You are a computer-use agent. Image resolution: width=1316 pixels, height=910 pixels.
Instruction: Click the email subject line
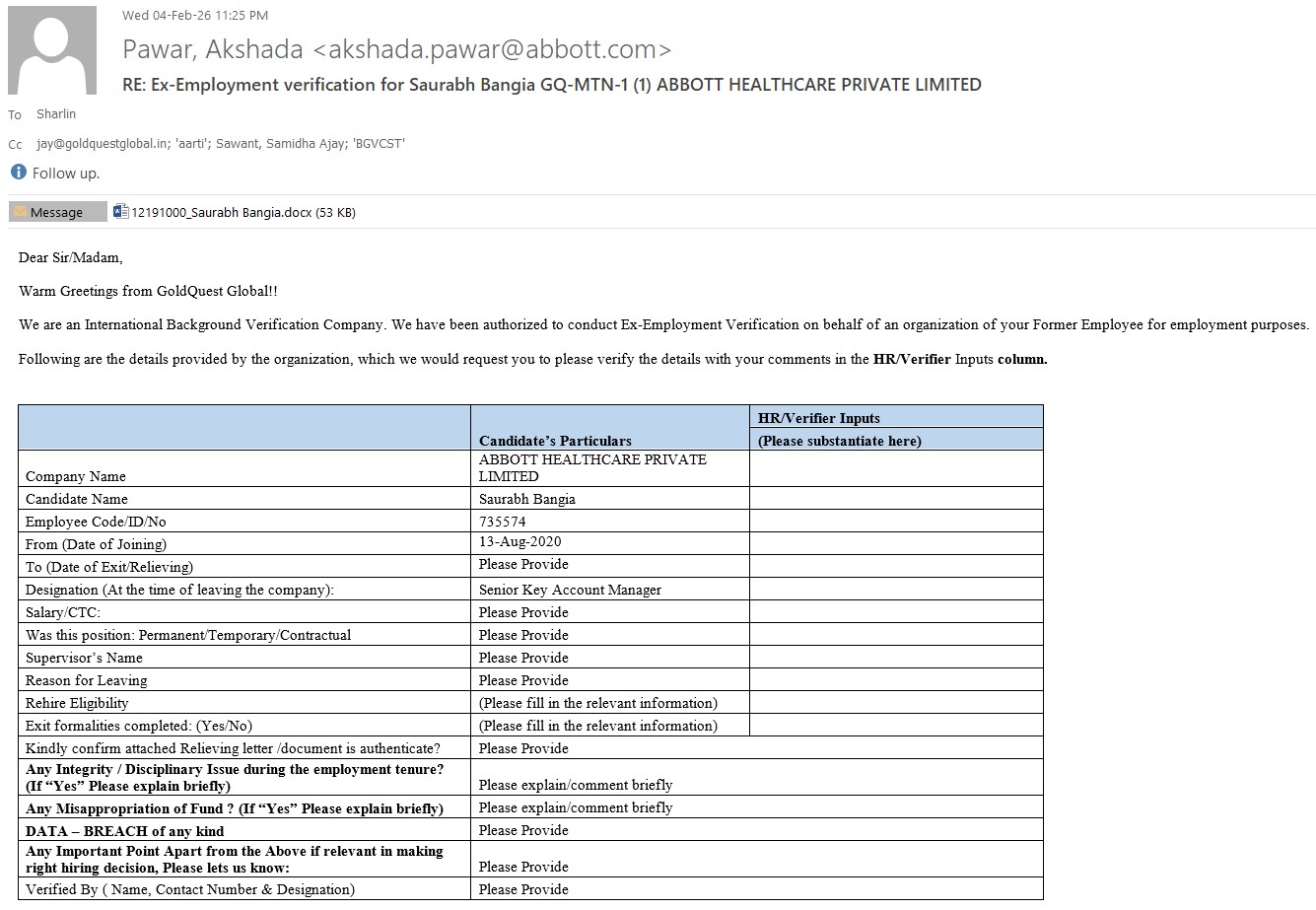click(x=552, y=85)
